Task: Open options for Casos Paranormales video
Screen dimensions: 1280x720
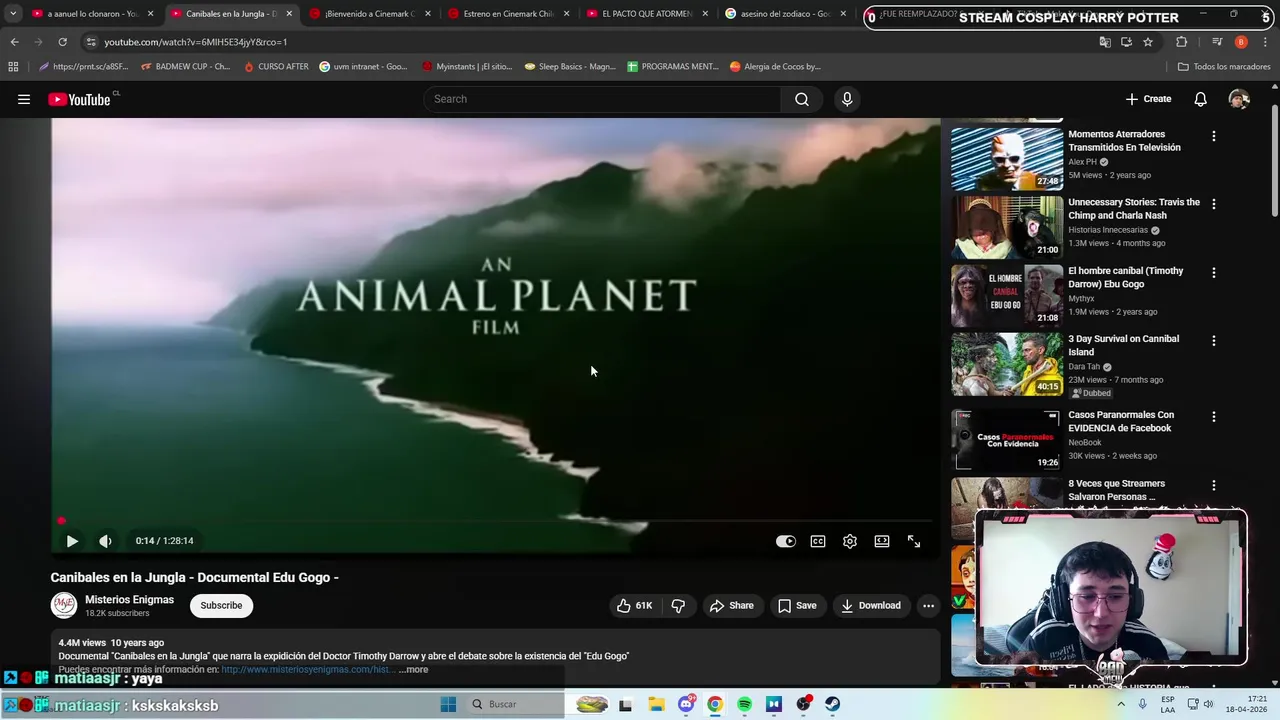Action: pos(1214,416)
